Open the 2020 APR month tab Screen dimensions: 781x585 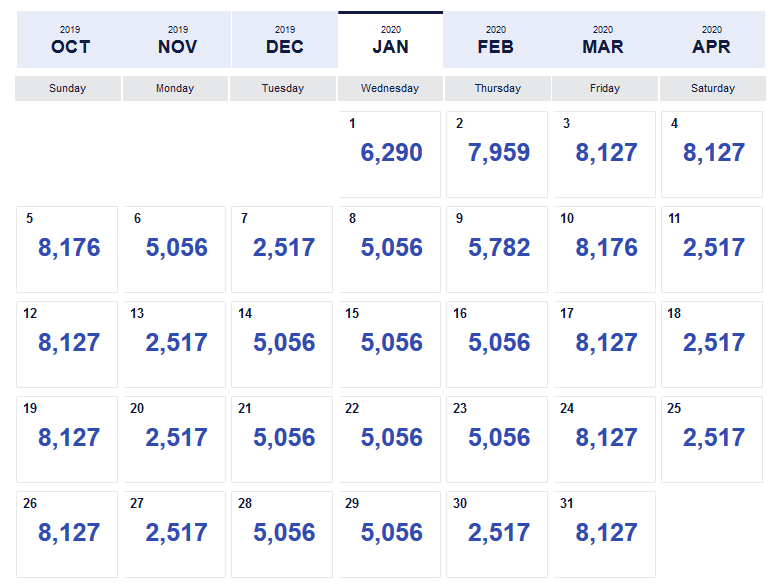click(711, 40)
